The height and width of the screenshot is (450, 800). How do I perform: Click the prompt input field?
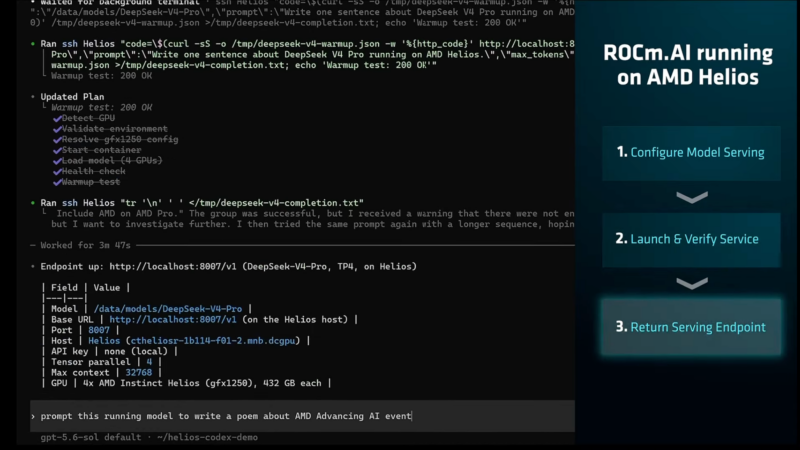point(303,416)
